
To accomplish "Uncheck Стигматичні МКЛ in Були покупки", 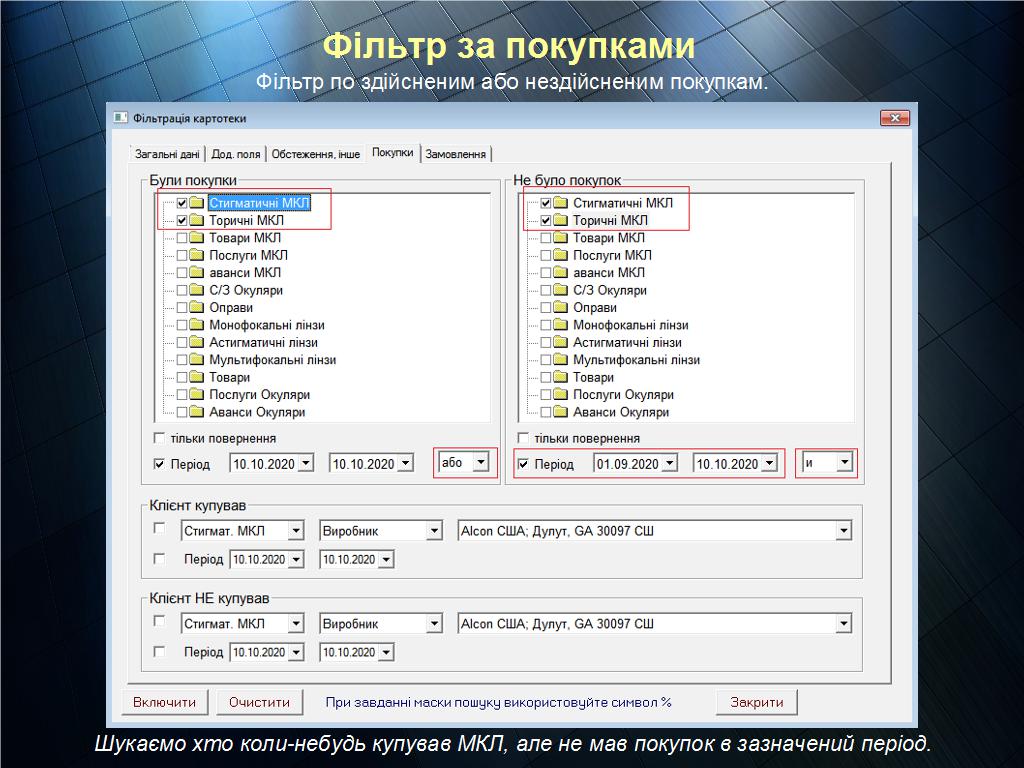I will 182,203.
